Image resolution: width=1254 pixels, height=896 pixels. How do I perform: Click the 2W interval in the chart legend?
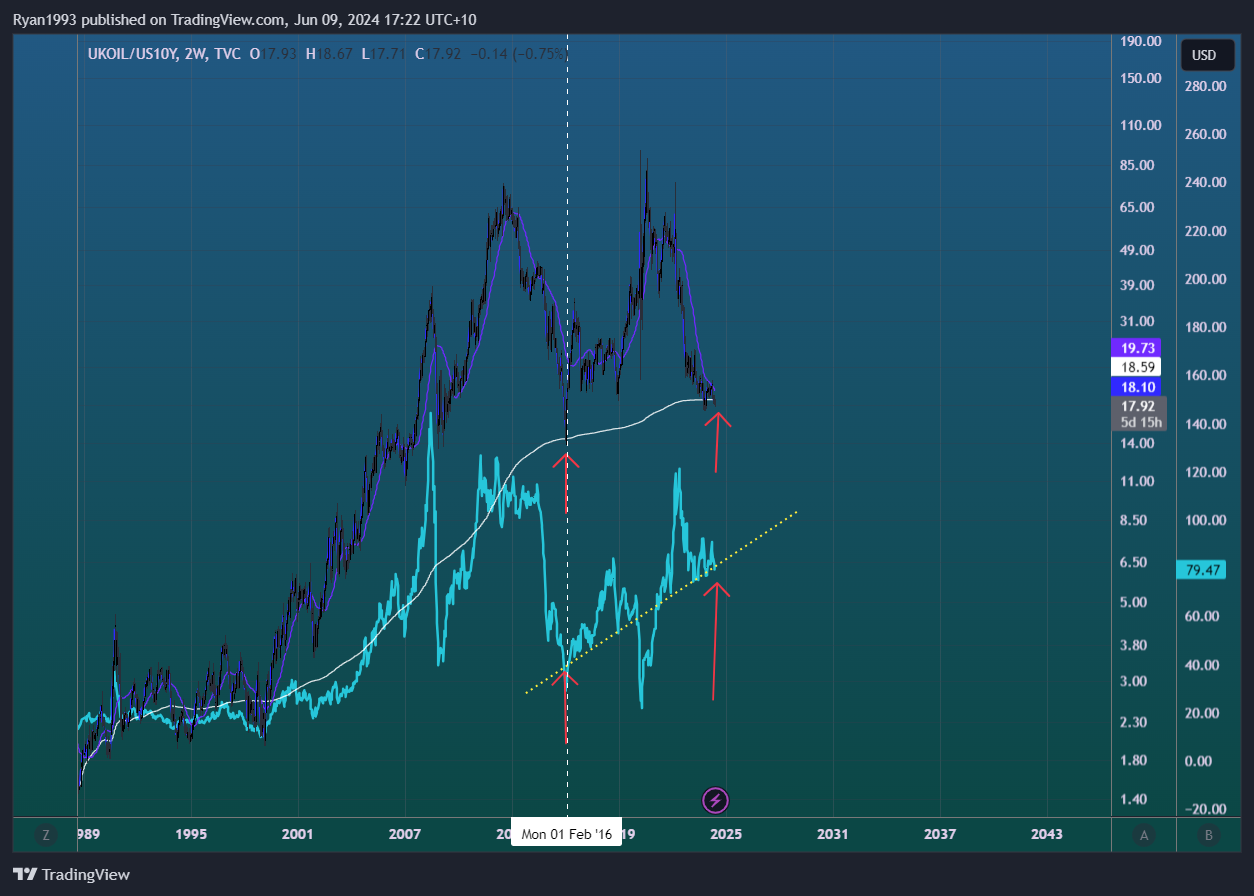(x=193, y=54)
